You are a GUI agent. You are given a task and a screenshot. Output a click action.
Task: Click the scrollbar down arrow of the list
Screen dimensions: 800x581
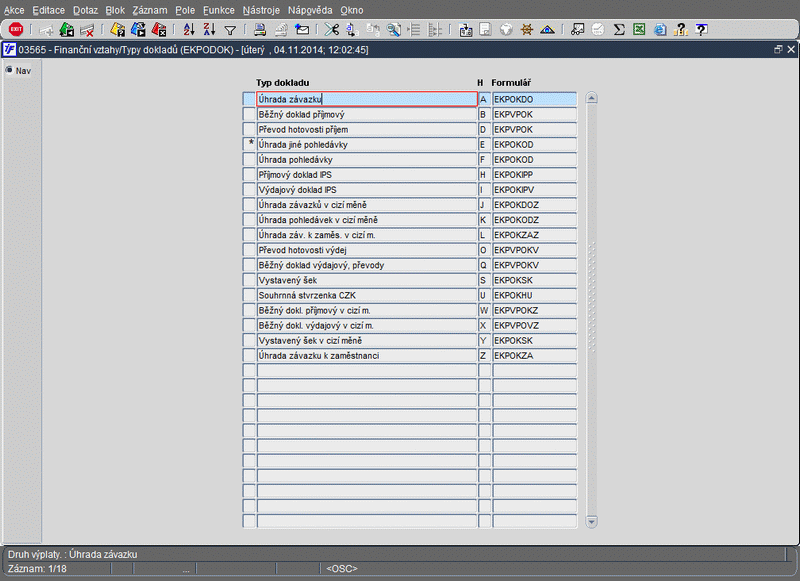point(591,522)
